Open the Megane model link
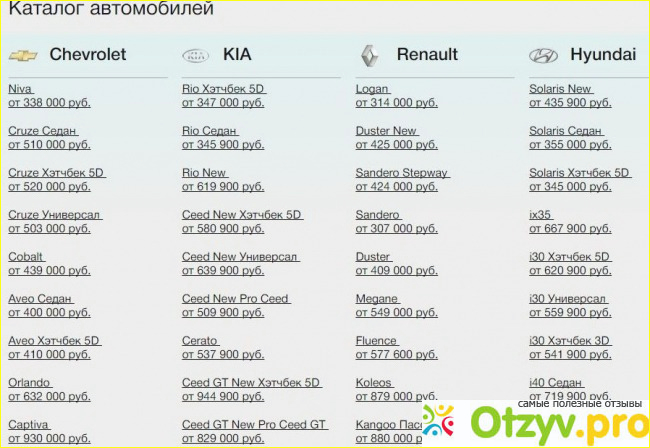 (x=377, y=298)
